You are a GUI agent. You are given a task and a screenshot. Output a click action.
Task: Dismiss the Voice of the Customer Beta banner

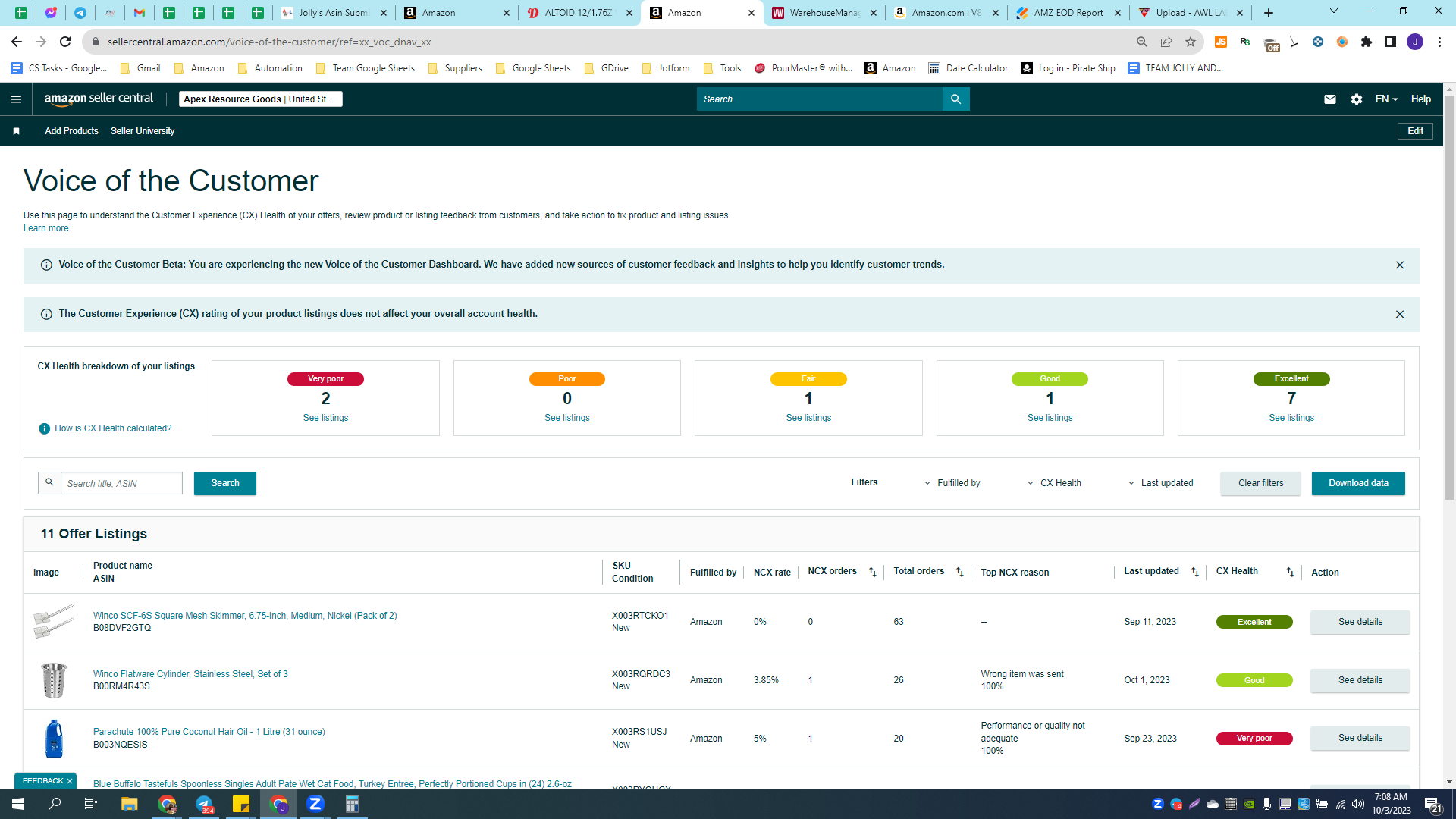point(1400,265)
